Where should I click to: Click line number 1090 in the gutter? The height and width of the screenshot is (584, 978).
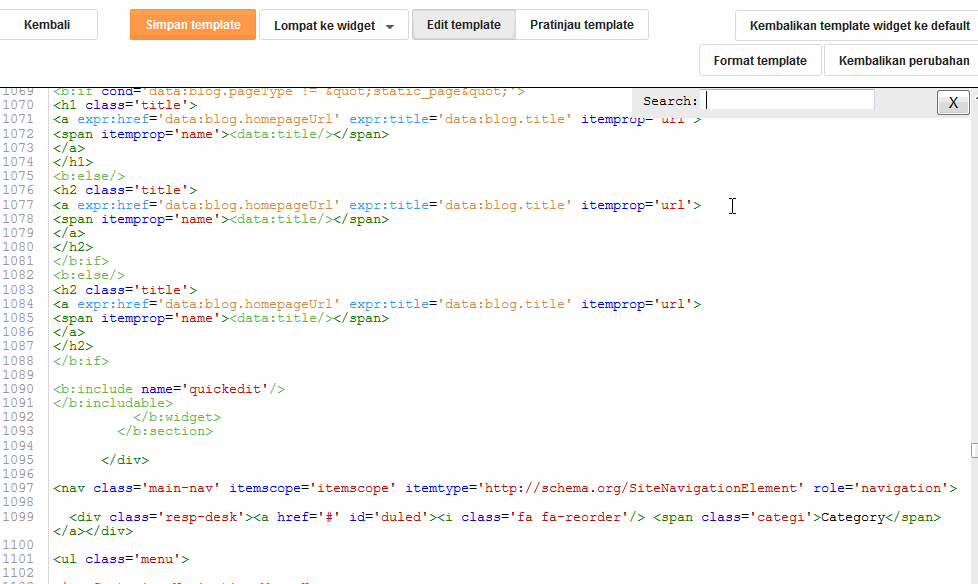click(x=18, y=389)
